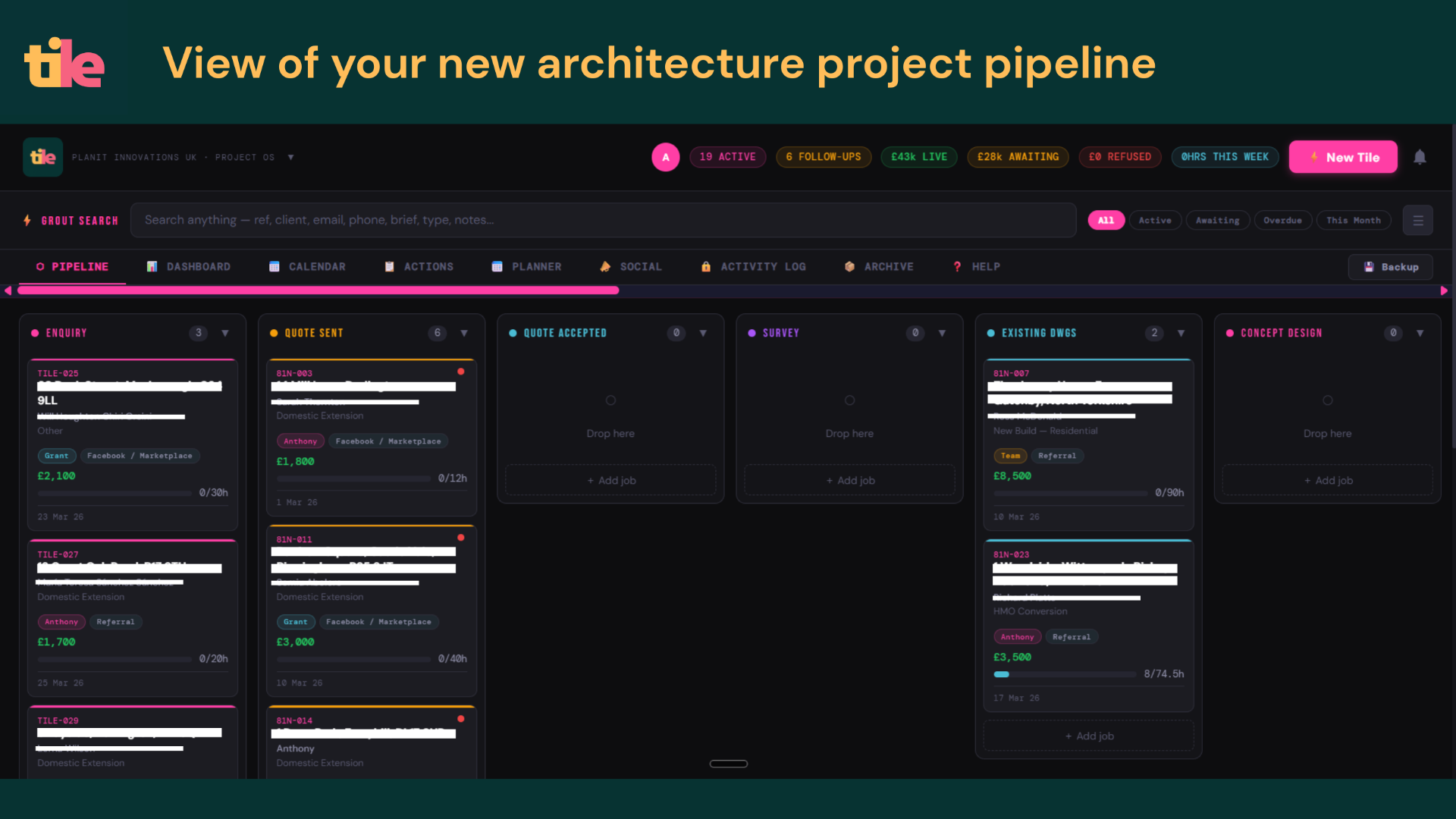Image resolution: width=1456 pixels, height=819 pixels.
Task: Click the left scroll arrow of pipeline
Action: [8, 290]
